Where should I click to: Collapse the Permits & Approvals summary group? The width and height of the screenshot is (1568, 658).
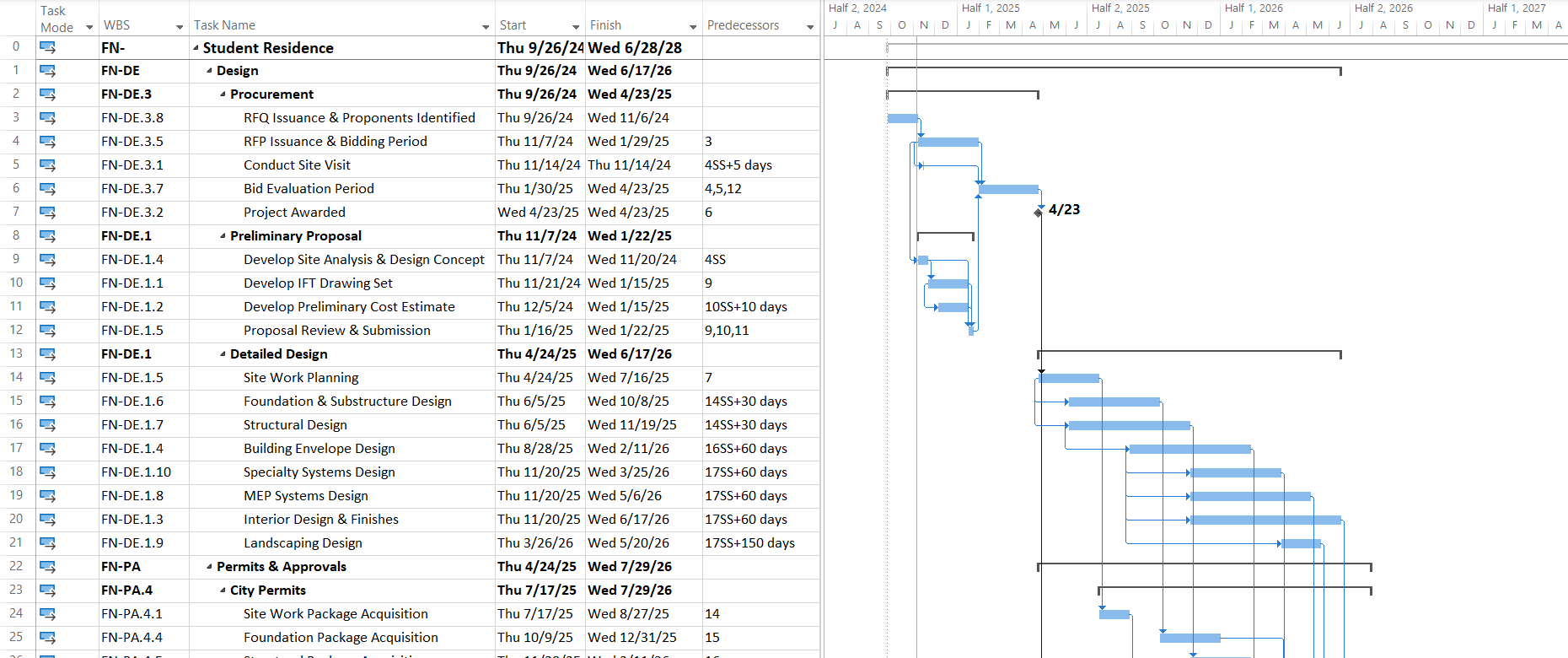point(209,567)
